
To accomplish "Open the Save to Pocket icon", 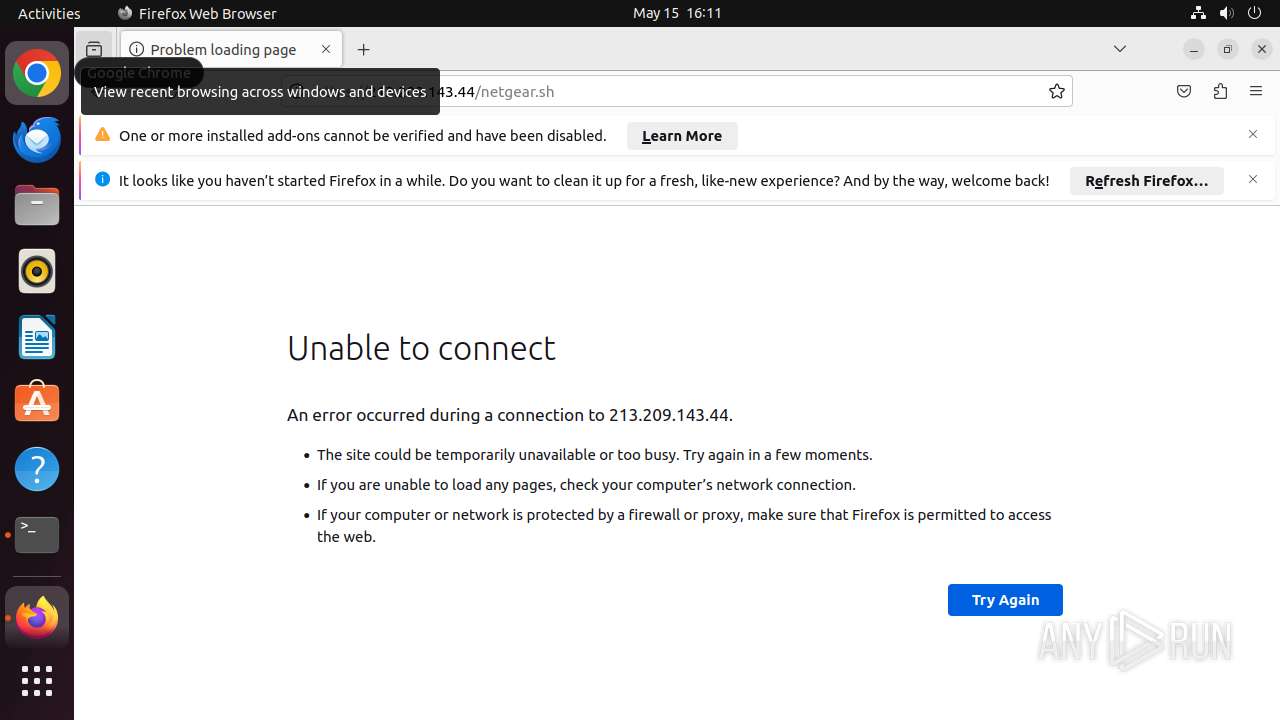I will (x=1184, y=92).
